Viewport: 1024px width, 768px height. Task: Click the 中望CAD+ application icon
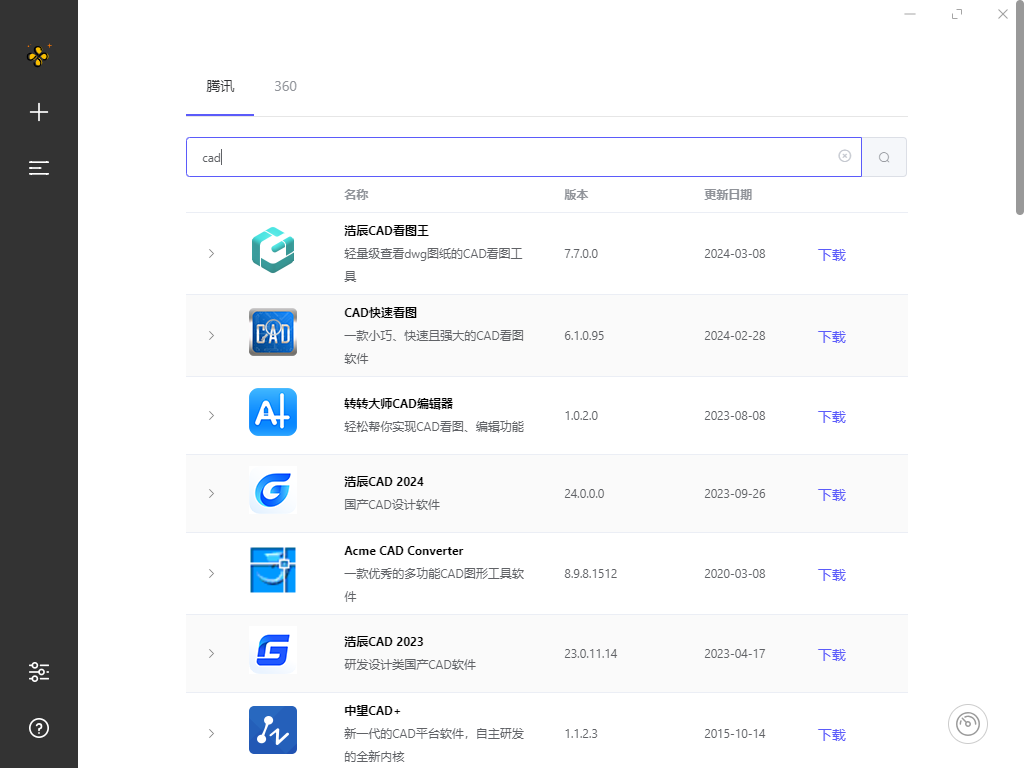click(x=272, y=730)
